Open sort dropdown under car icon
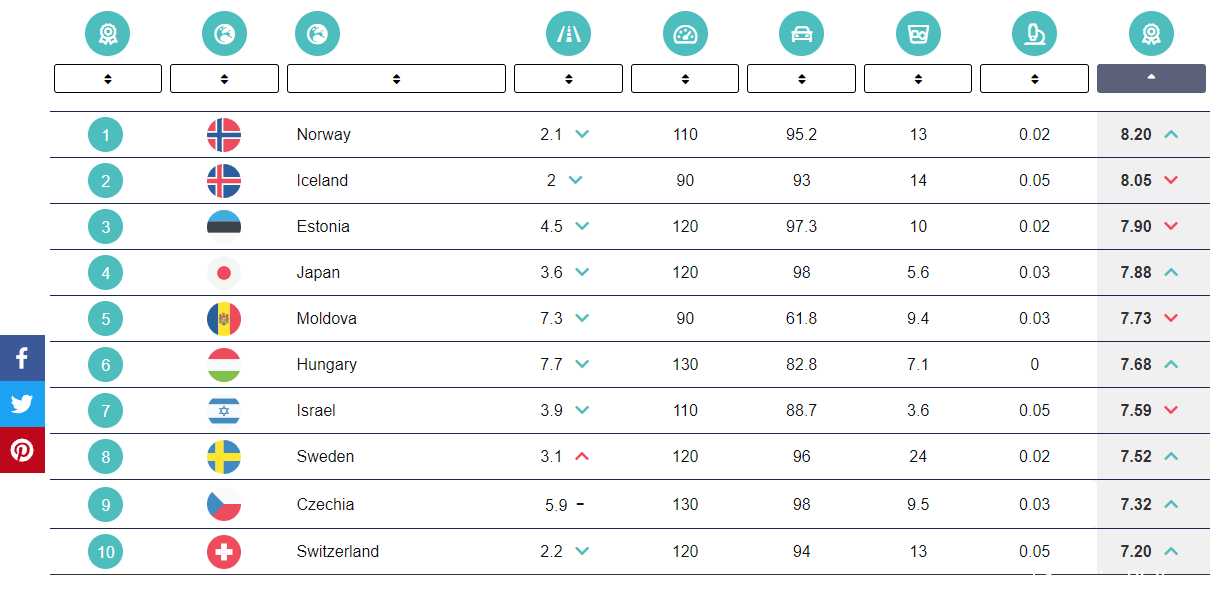 click(801, 79)
